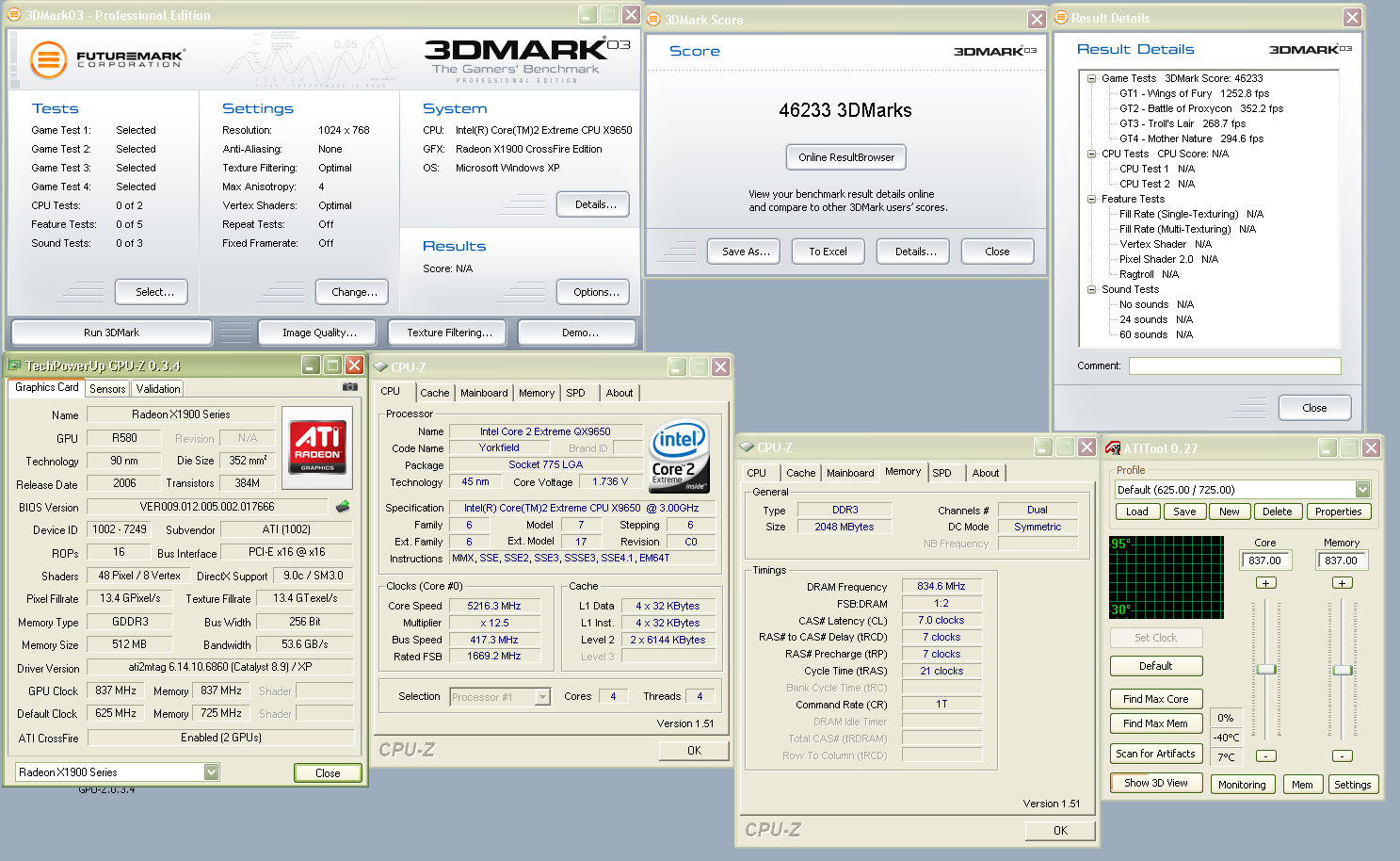1400x861 pixels.
Task: Collapse the CPU Tests tree node
Action: (1091, 154)
